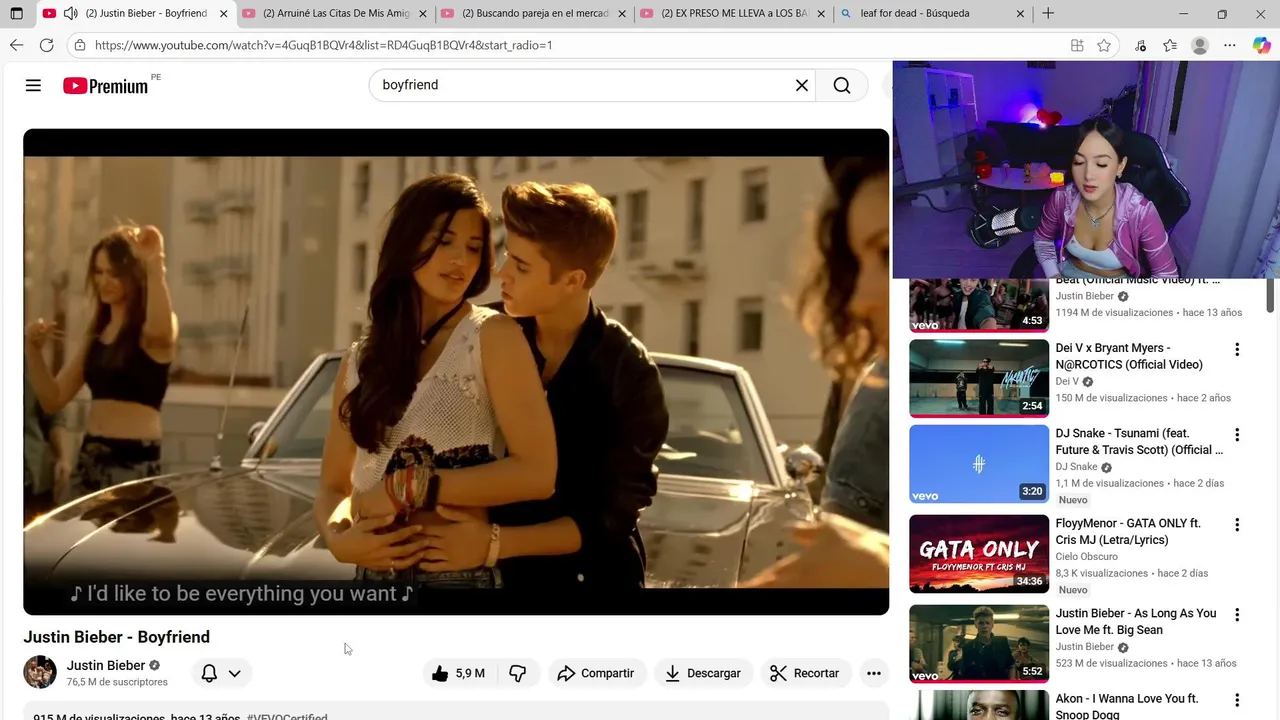View site information lock icon
1280x720 pixels.
pyautogui.click(x=80, y=45)
